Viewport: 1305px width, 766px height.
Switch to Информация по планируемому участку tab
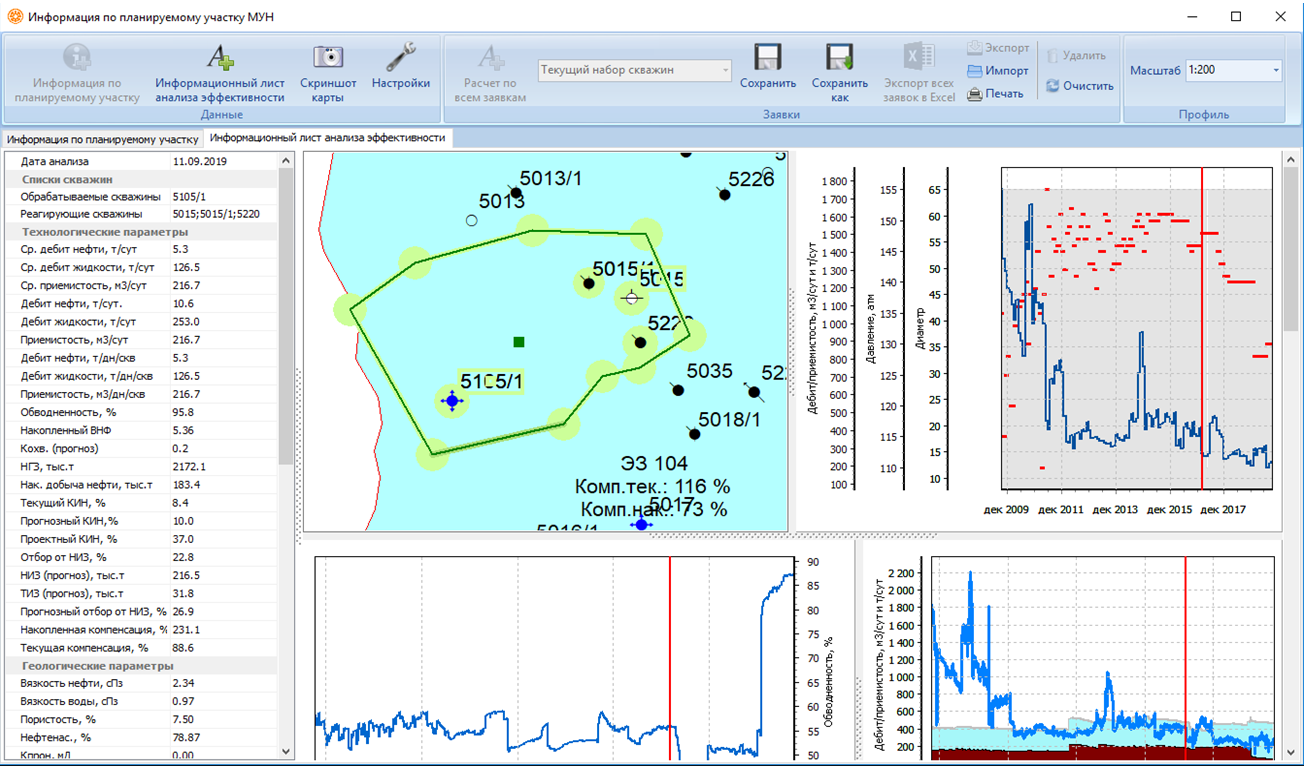tap(102, 138)
